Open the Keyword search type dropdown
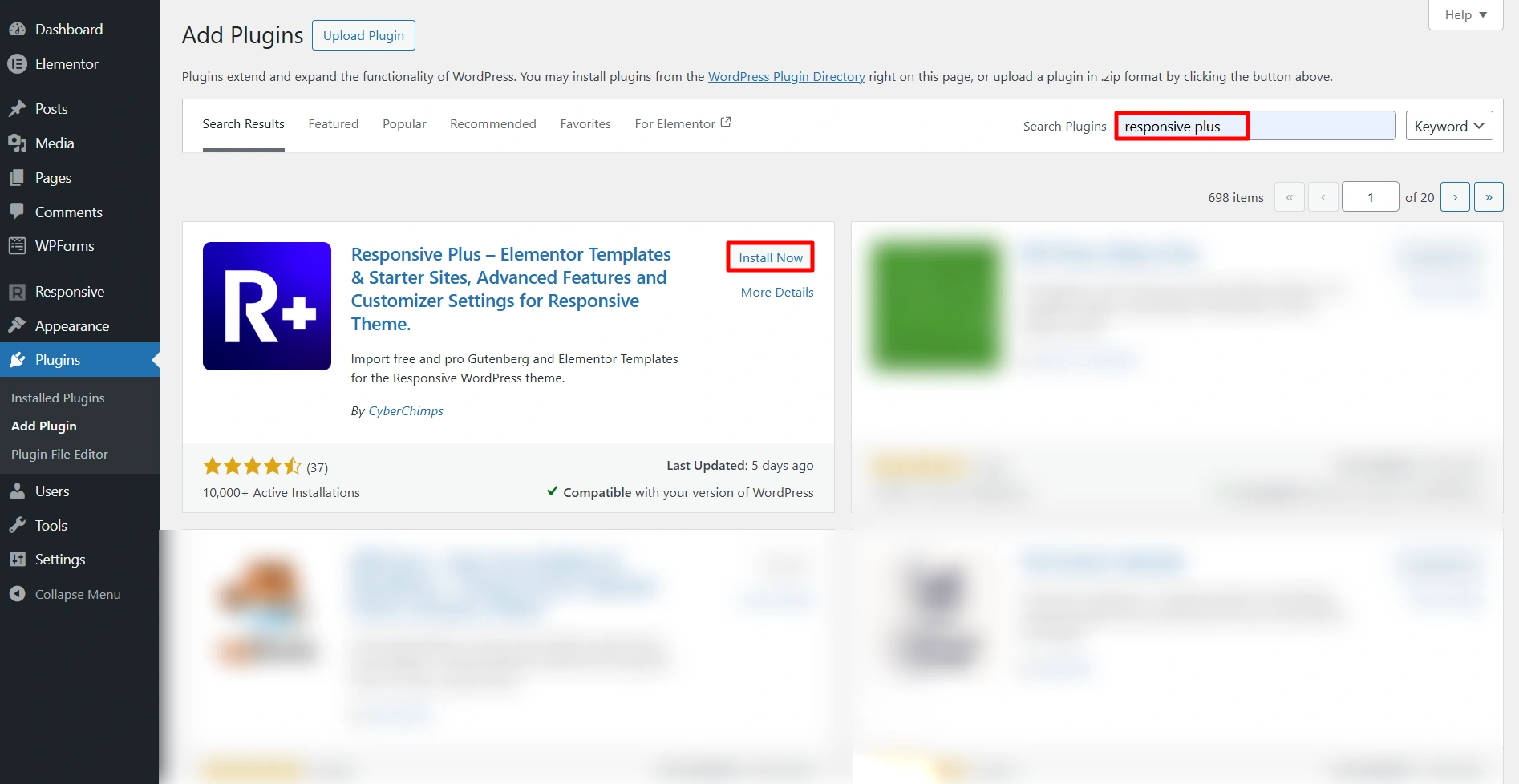Viewport: 1519px width, 784px height. 1448,126
